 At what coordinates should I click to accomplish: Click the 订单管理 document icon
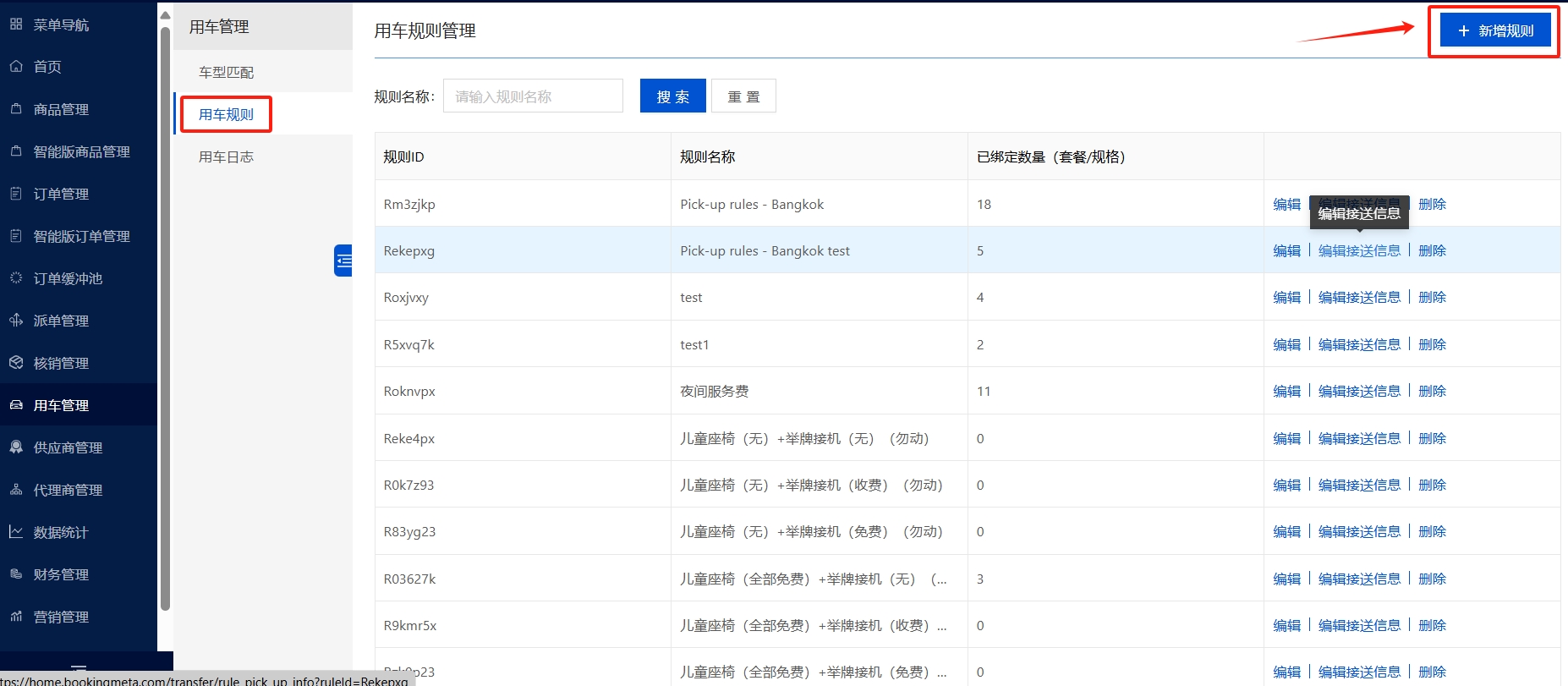16,194
